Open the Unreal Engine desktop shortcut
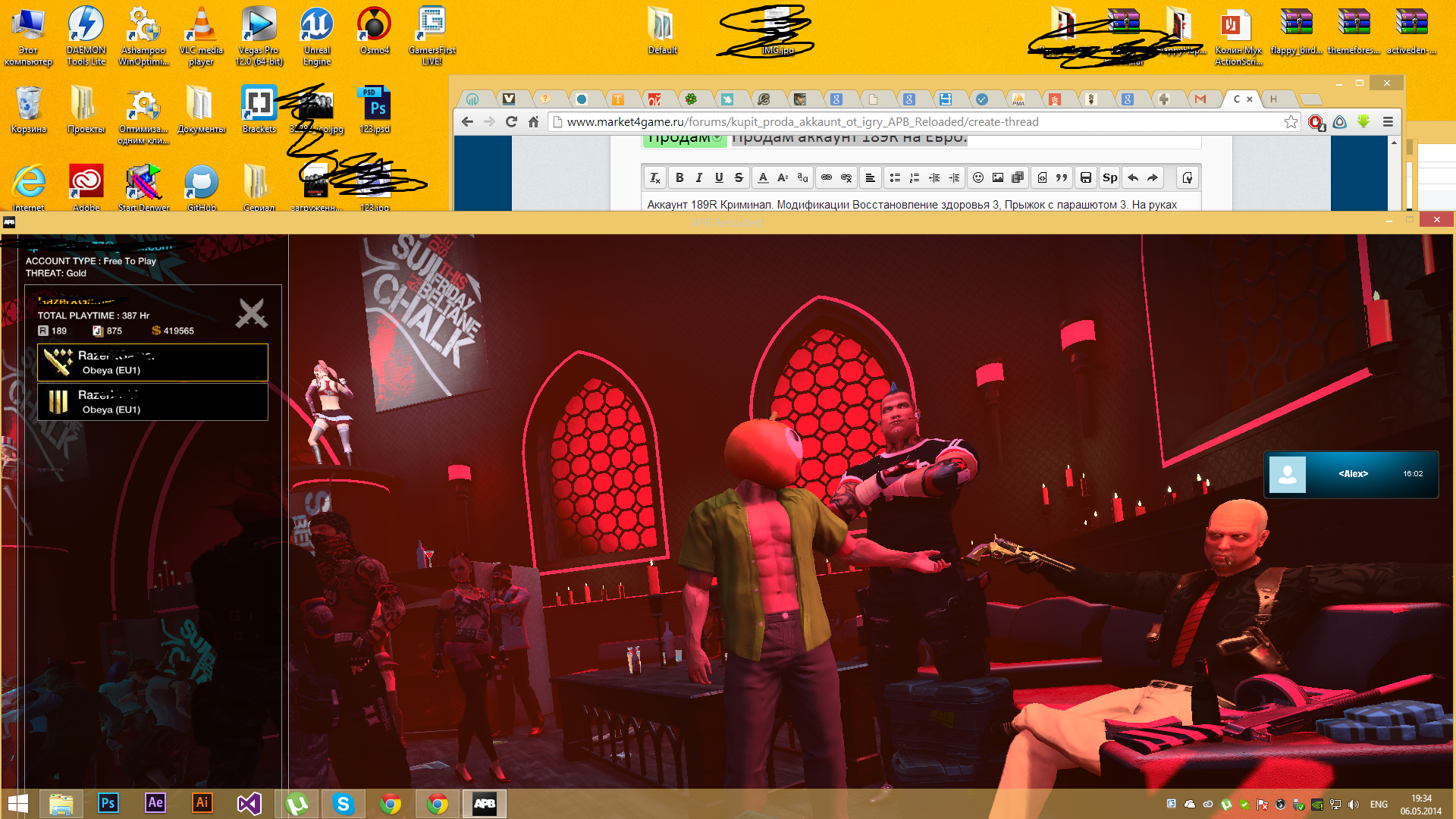The width and height of the screenshot is (1456, 819). tap(317, 36)
